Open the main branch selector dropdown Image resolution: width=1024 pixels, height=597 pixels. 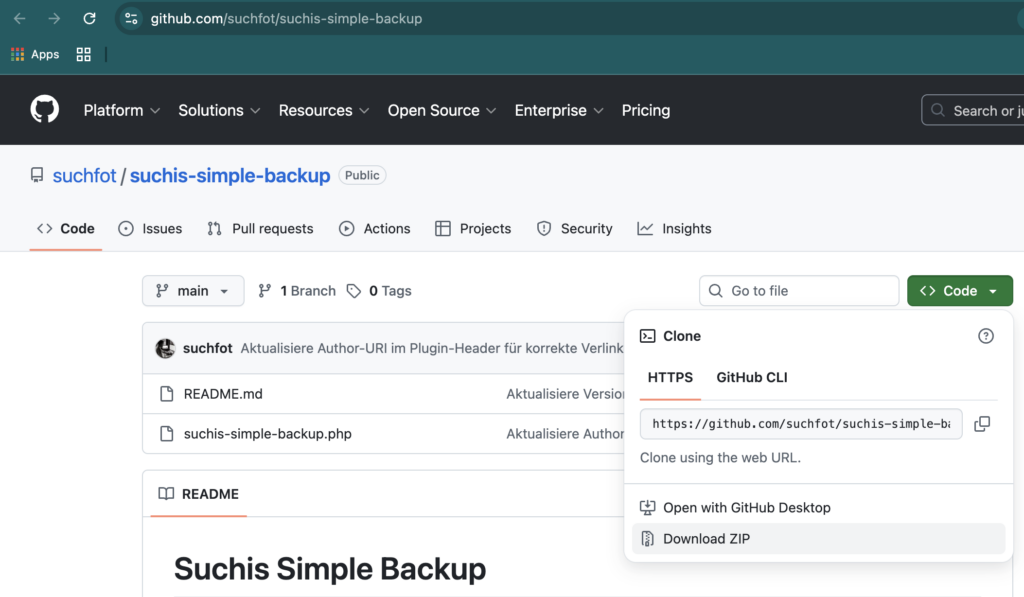pos(193,290)
